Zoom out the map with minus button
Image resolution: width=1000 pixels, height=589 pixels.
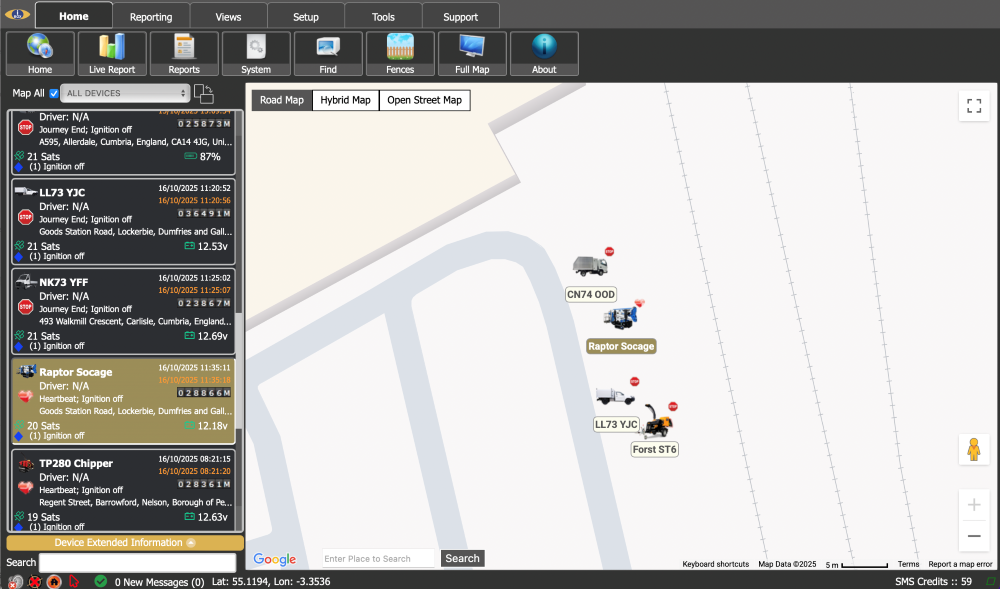point(974,536)
